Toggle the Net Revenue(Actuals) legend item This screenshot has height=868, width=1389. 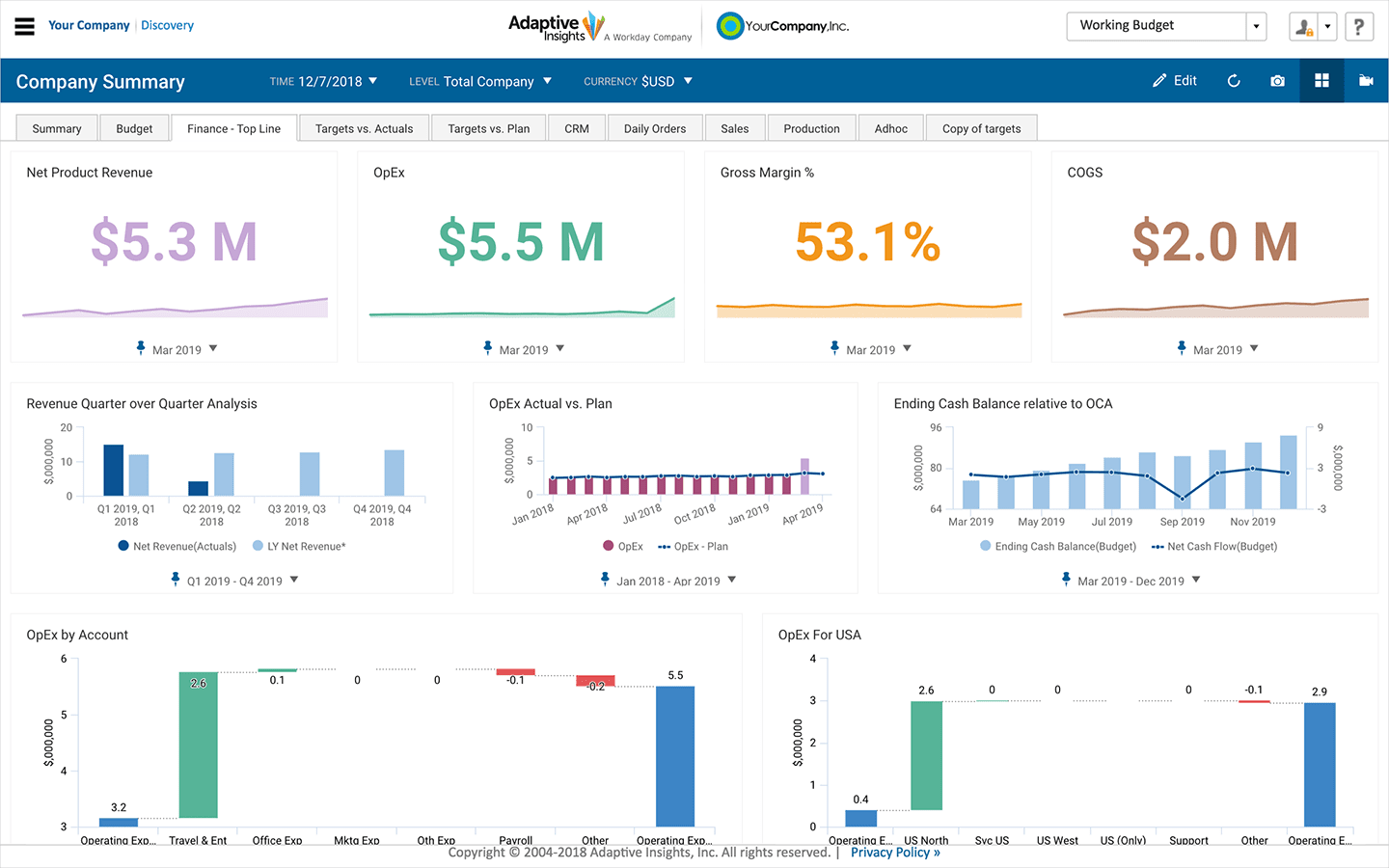177,546
